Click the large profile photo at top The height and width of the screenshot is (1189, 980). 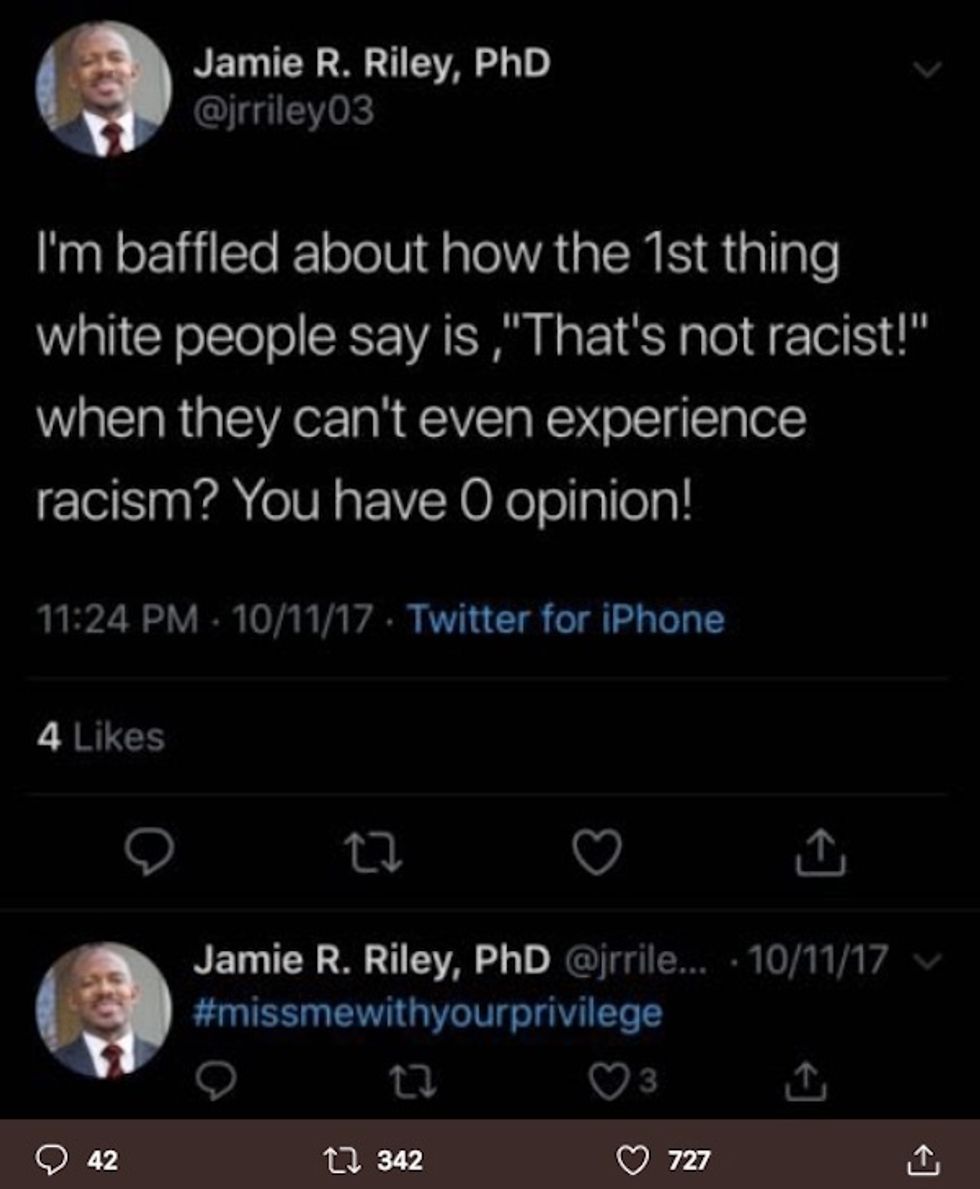[104, 90]
